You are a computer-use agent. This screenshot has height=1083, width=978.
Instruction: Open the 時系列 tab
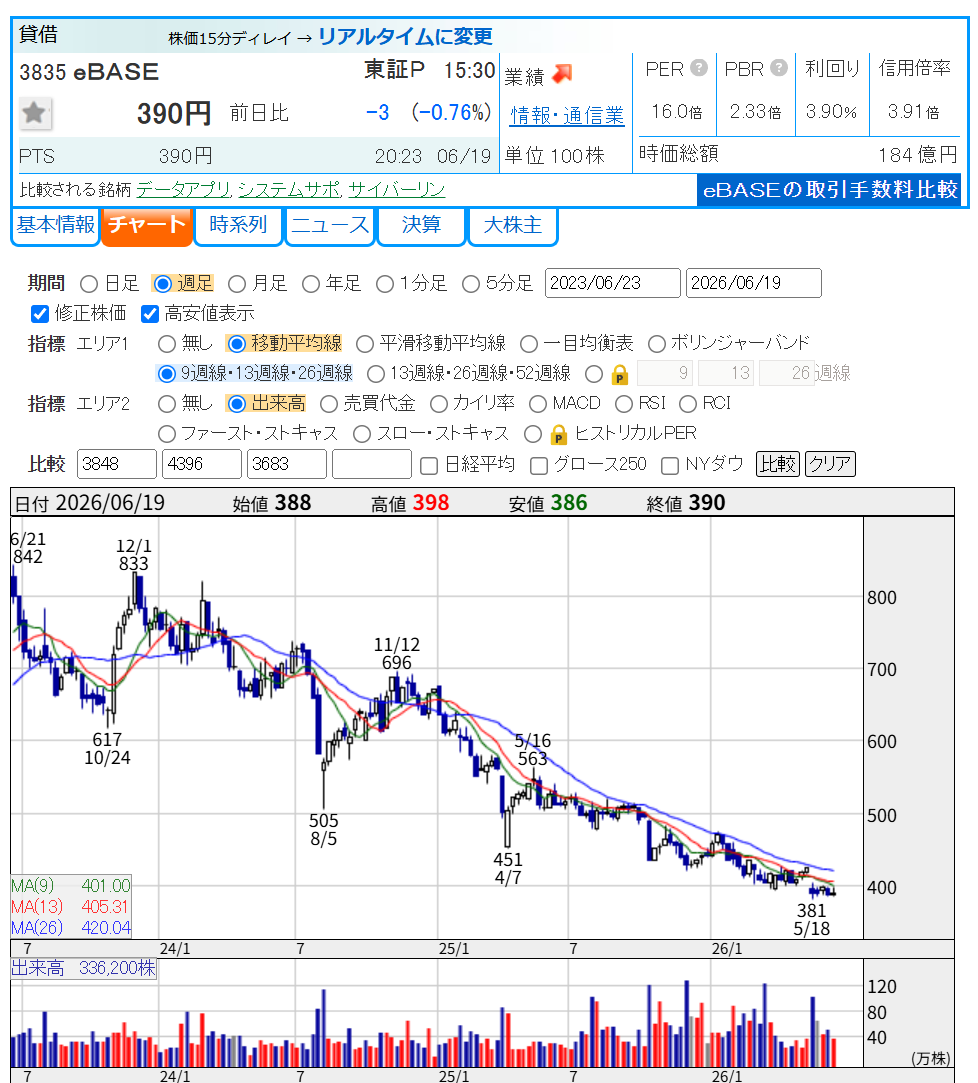(238, 225)
